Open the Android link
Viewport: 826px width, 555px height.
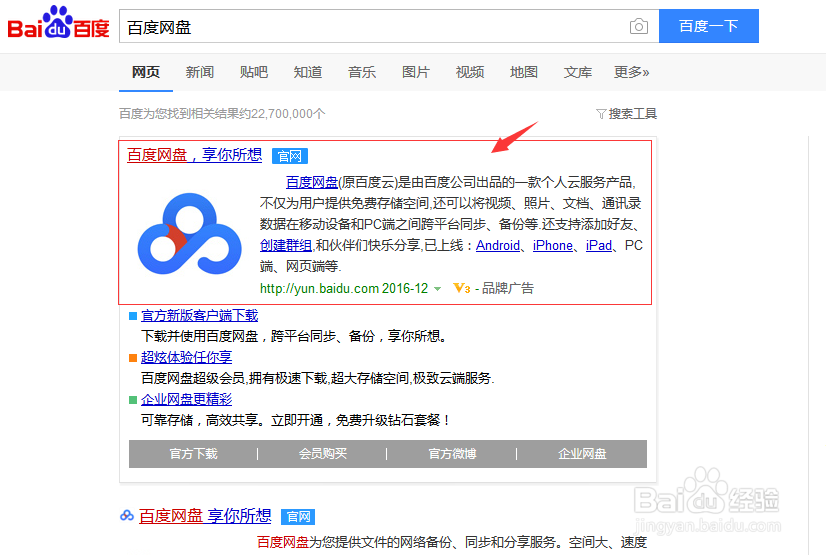(498, 245)
